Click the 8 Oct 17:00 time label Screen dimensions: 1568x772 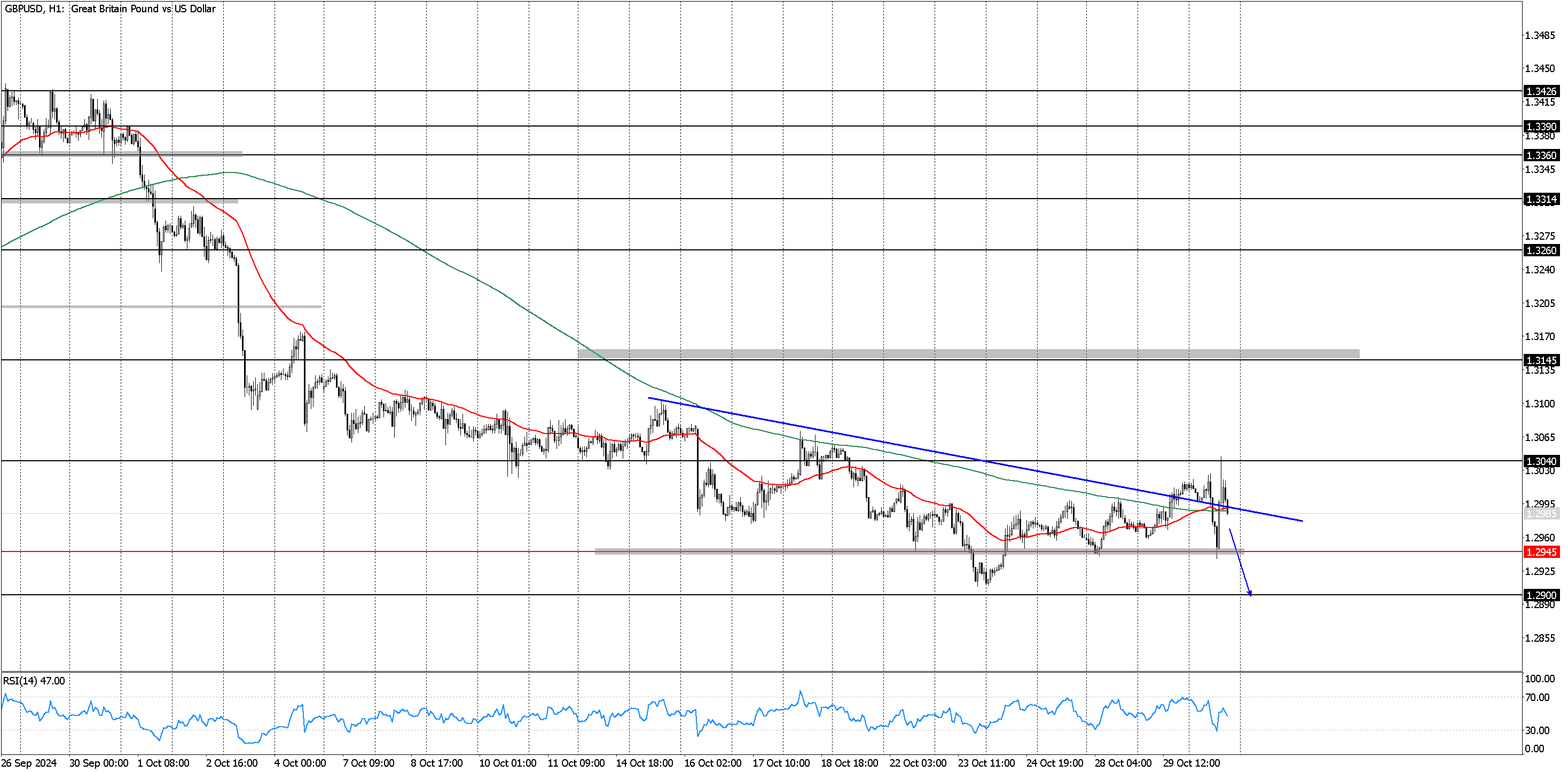[x=437, y=763]
